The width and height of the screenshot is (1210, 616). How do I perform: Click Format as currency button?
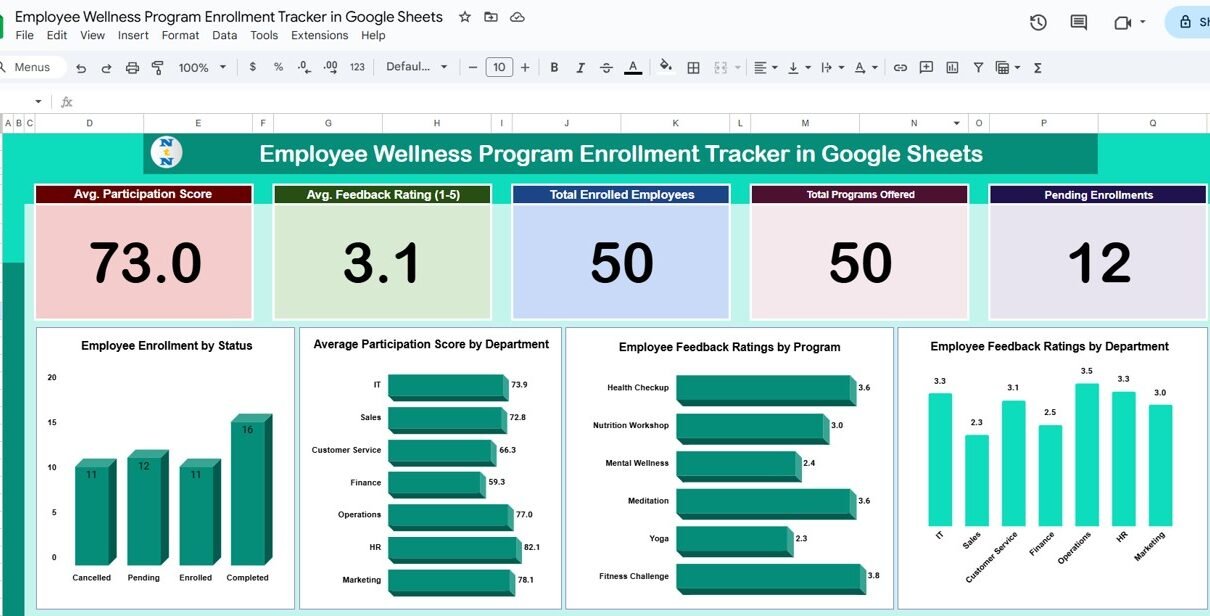(252, 67)
